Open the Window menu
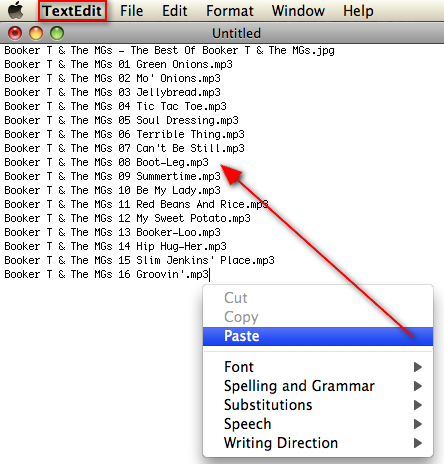This screenshot has height=464, width=444. 298,11
